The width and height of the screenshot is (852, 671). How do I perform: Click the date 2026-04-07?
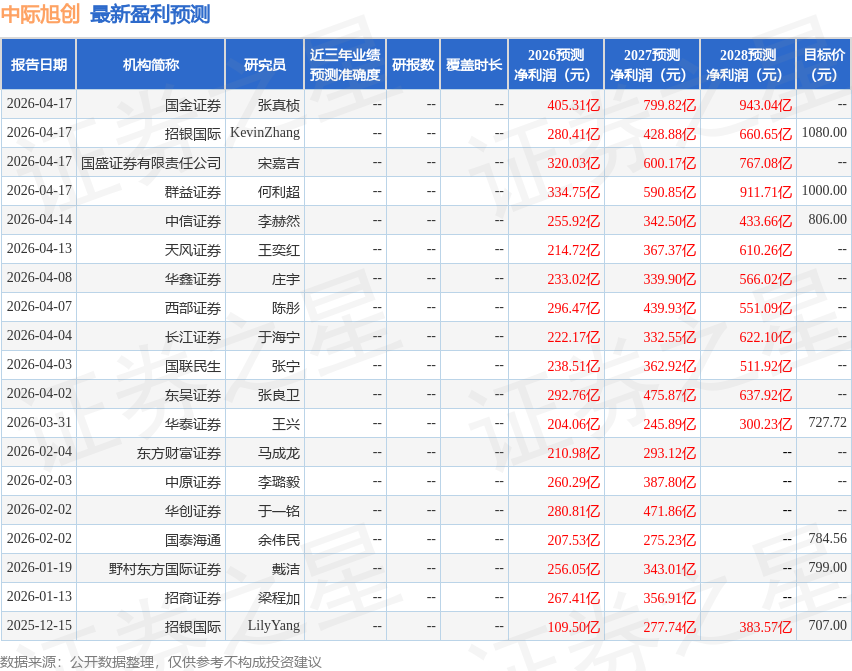[x=39, y=306]
